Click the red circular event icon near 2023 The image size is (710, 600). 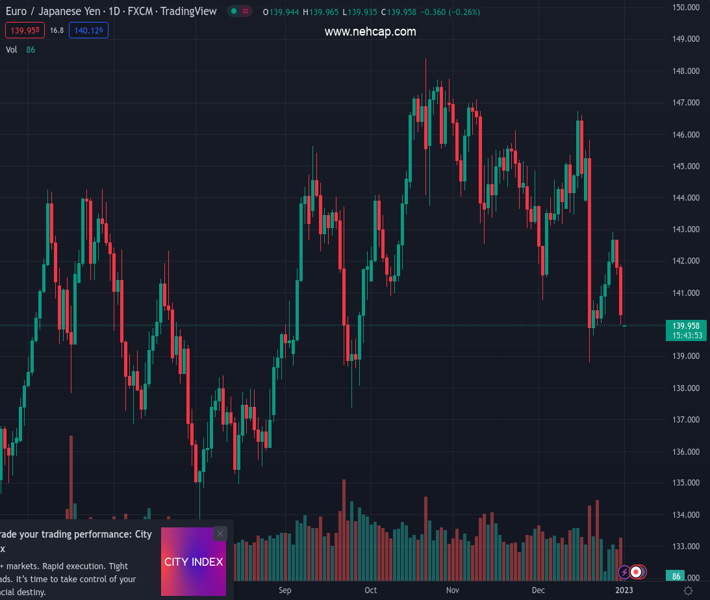[x=636, y=572]
